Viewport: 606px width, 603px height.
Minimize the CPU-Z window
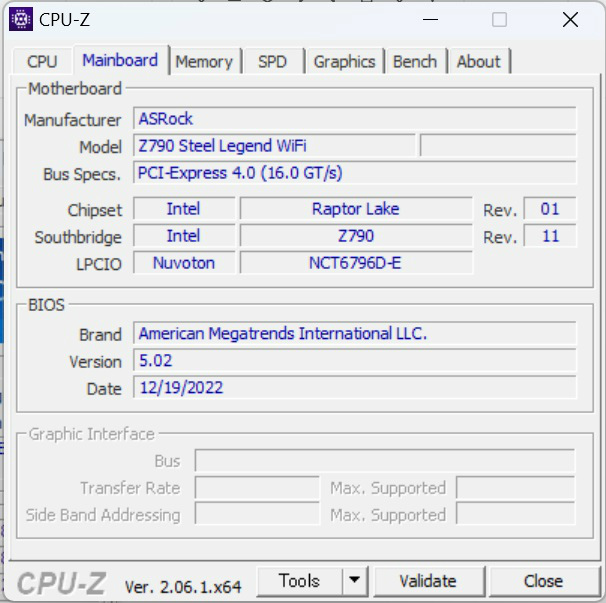(x=430, y=19)
